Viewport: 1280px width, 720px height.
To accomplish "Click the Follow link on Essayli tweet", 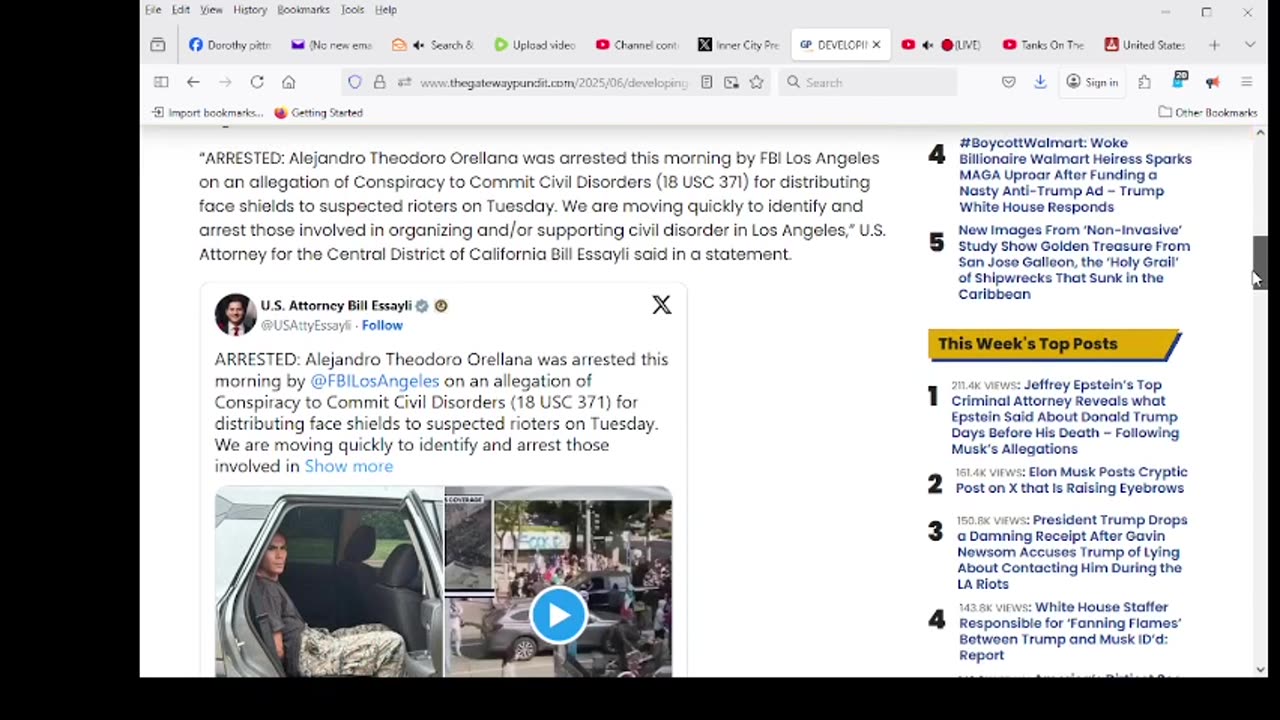I will point(382,325).
